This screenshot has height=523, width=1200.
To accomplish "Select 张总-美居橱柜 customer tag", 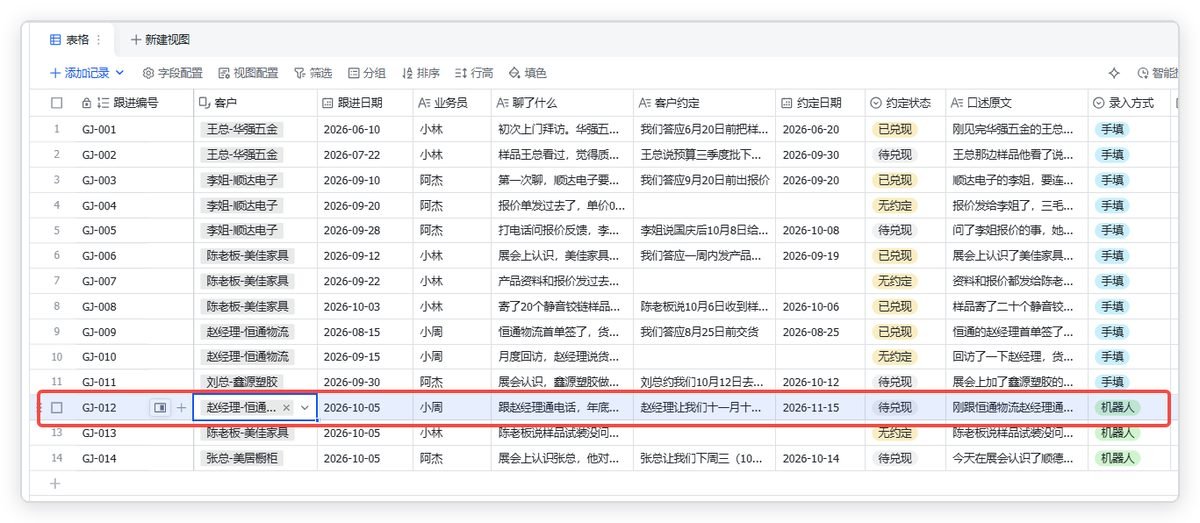I will 243,458.
